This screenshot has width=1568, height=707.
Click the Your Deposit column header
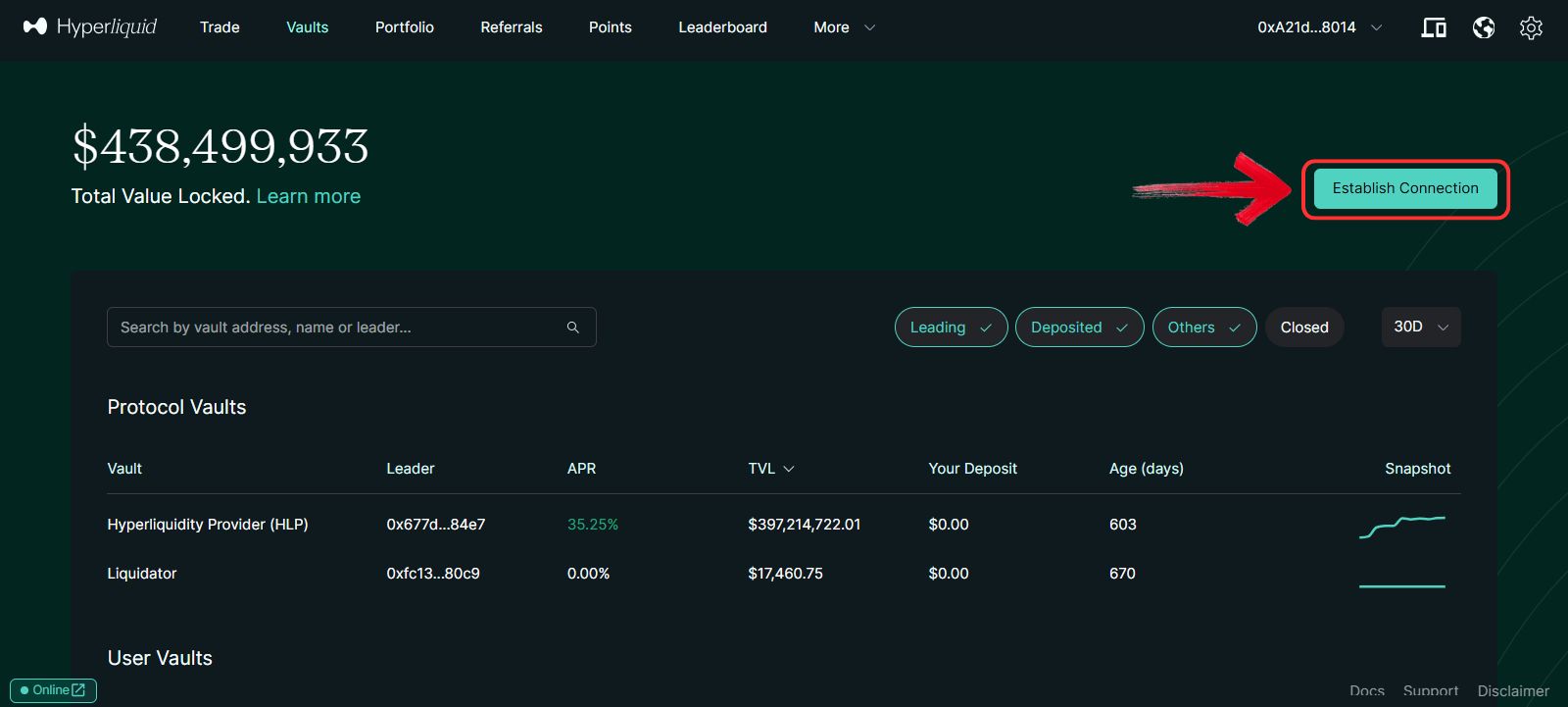[973, 469]
